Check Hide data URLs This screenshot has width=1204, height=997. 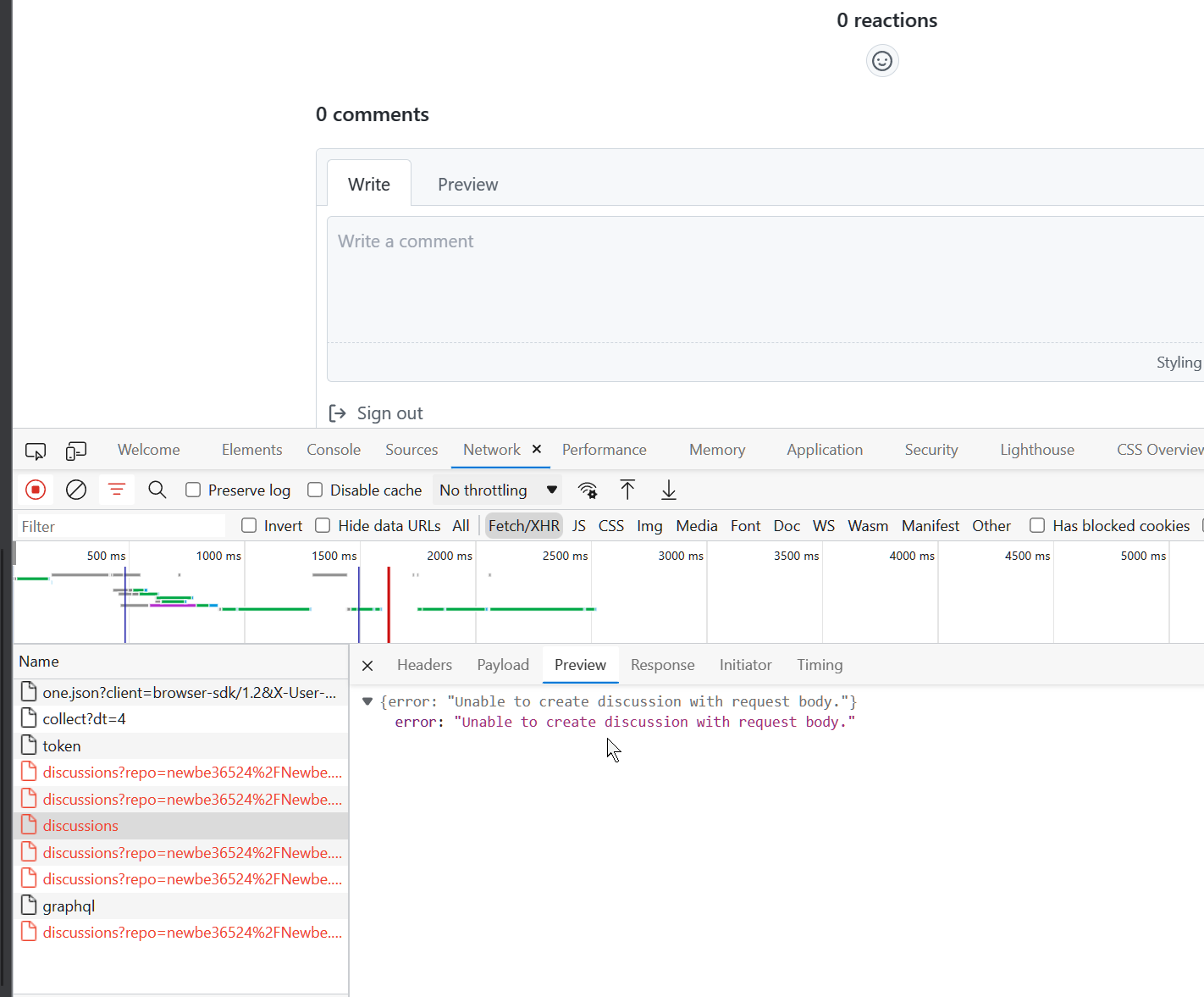coord(323,525)
